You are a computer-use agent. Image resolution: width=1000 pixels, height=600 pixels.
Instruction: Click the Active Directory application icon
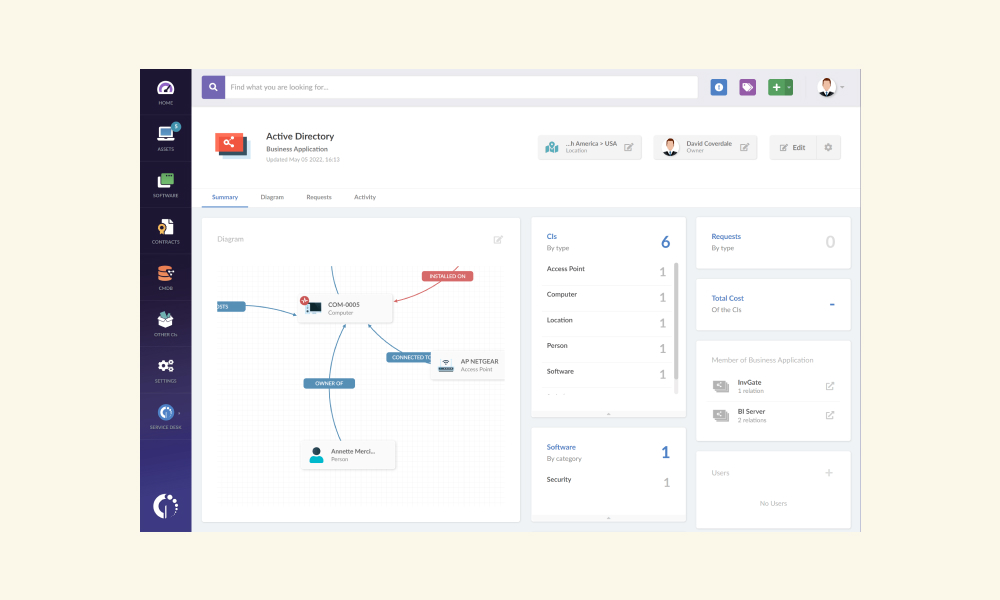click(231, 145)
